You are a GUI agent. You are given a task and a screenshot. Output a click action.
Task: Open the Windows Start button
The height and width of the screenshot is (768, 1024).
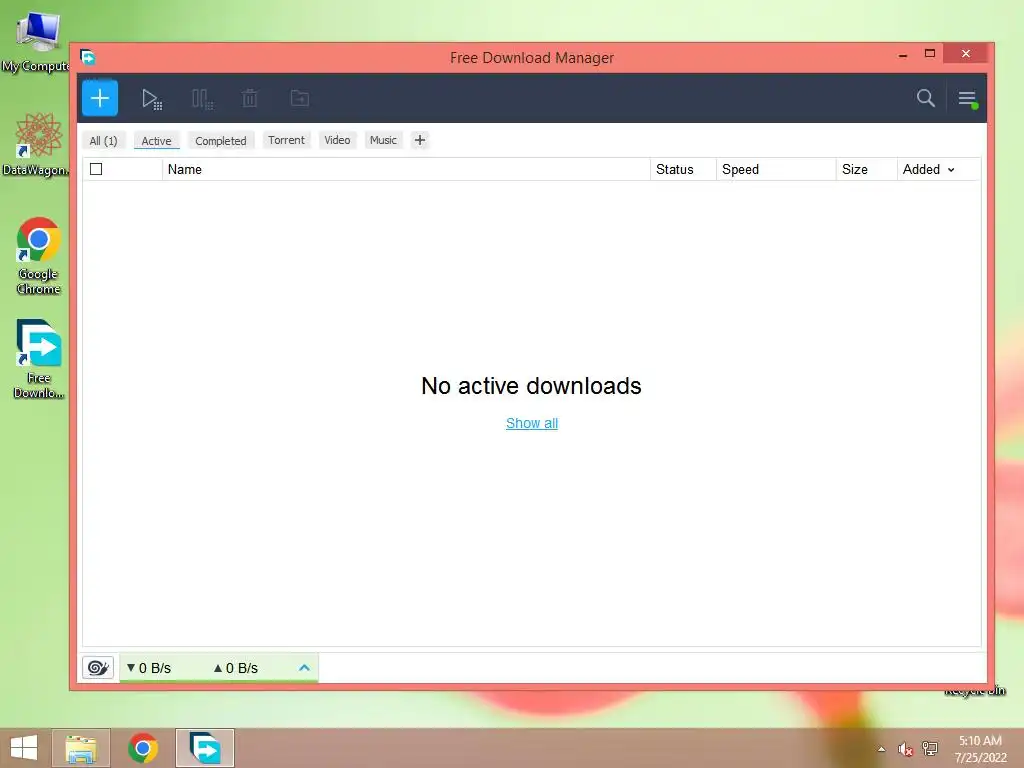coord(24,748)
